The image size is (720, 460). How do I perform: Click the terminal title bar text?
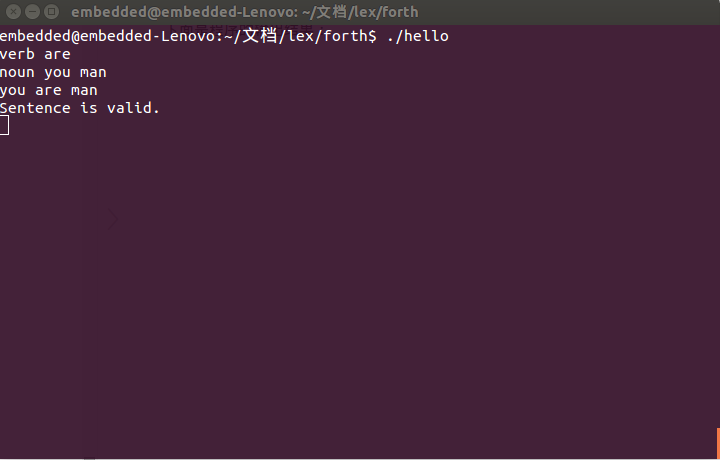coord(244,12)
